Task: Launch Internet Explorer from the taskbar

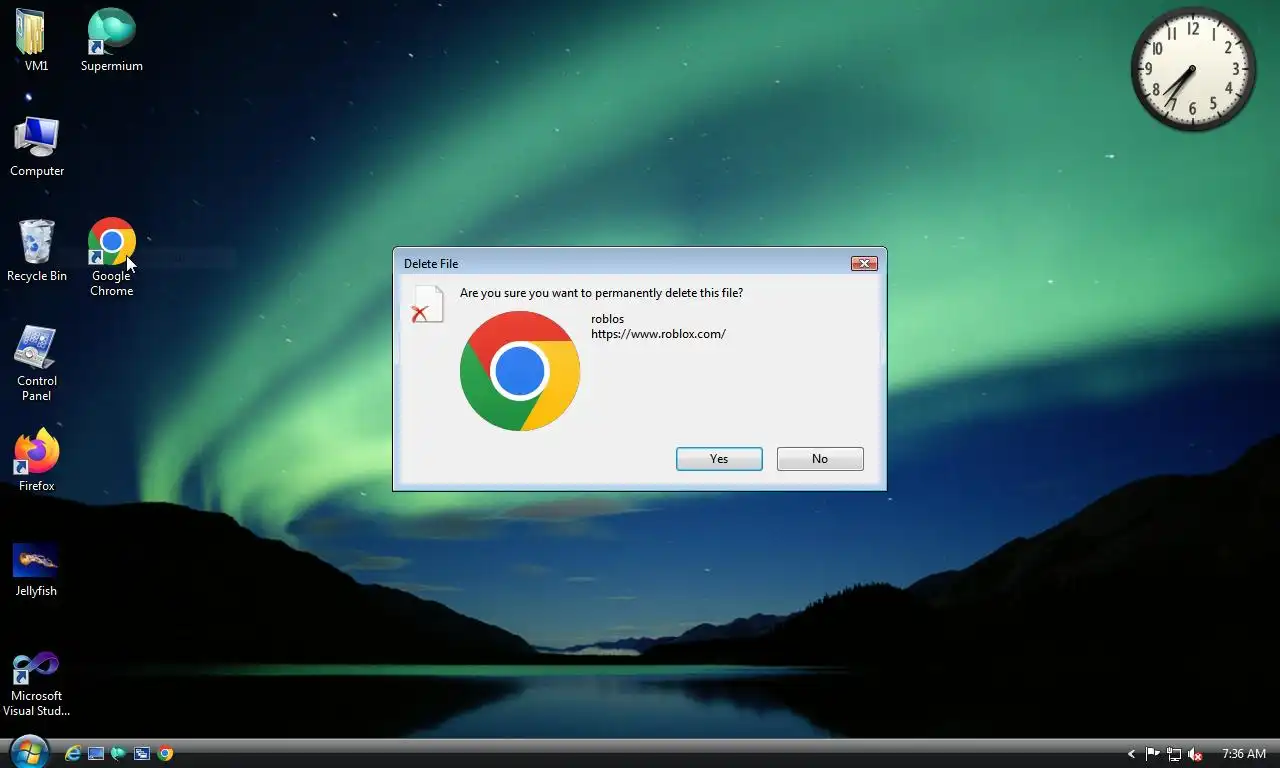Action: (x=73, y=754)
